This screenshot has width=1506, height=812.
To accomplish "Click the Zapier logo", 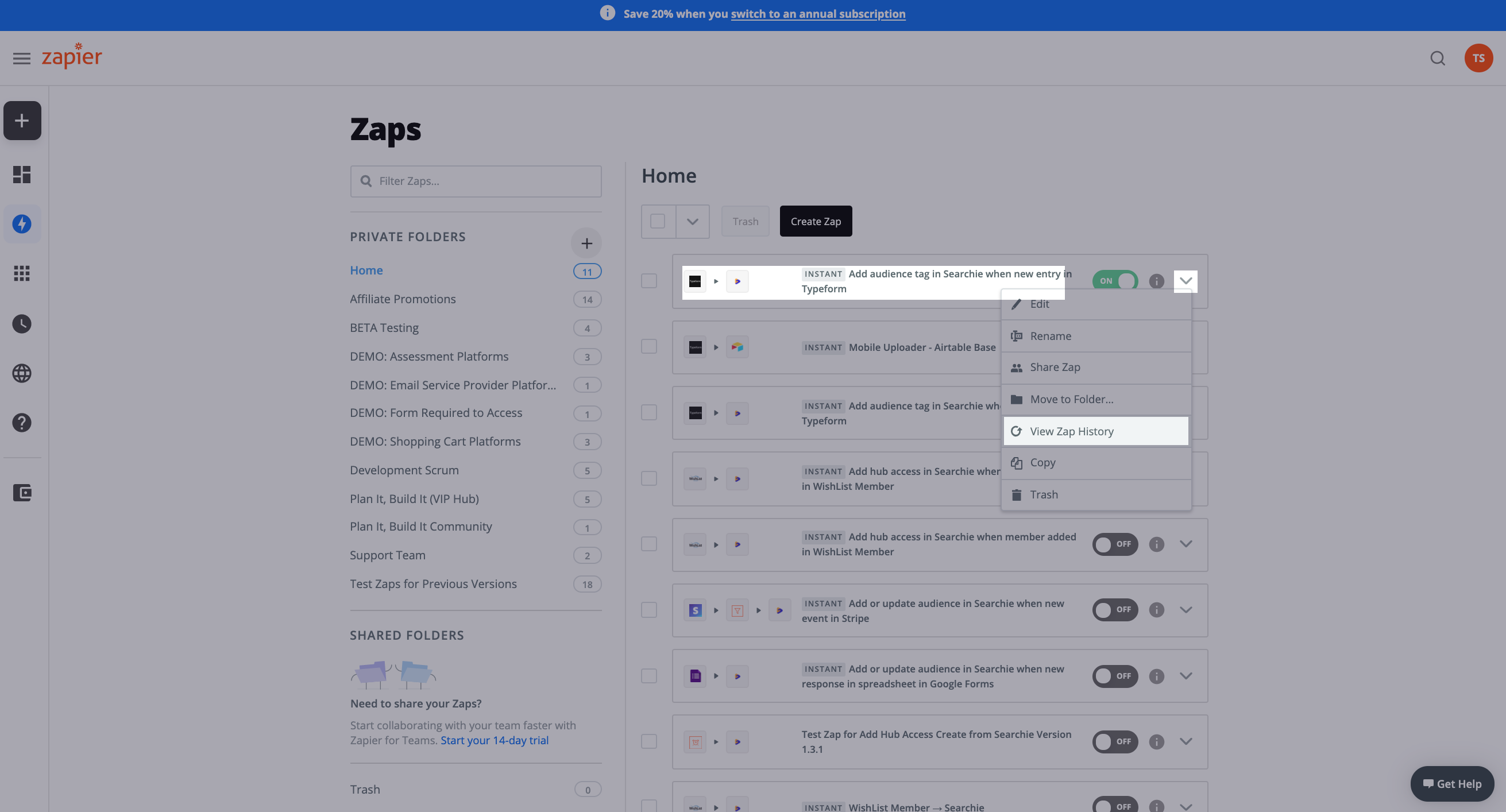I will [71, 56].
